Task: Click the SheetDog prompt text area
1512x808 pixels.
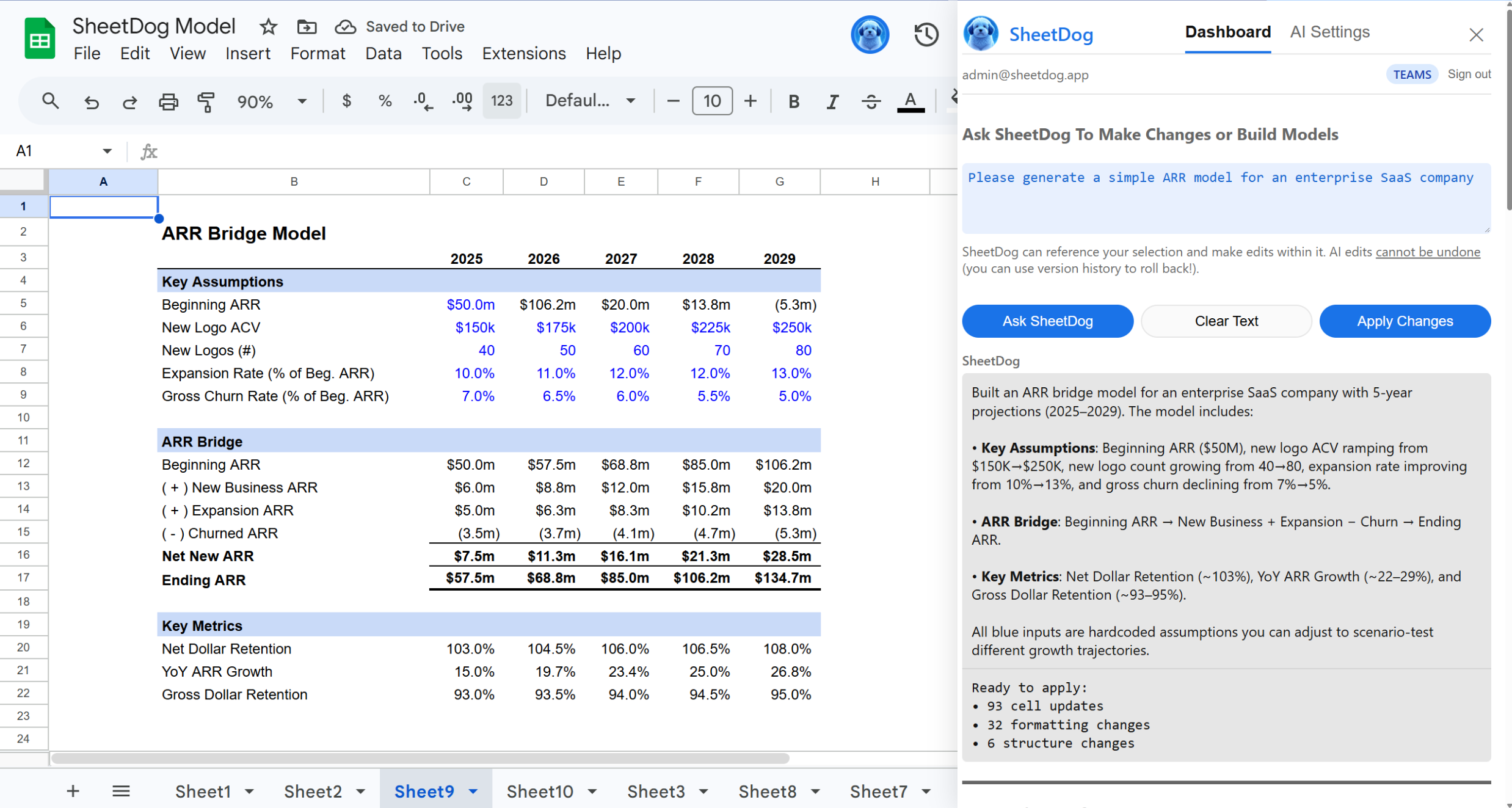Action: pos(1226,198)
